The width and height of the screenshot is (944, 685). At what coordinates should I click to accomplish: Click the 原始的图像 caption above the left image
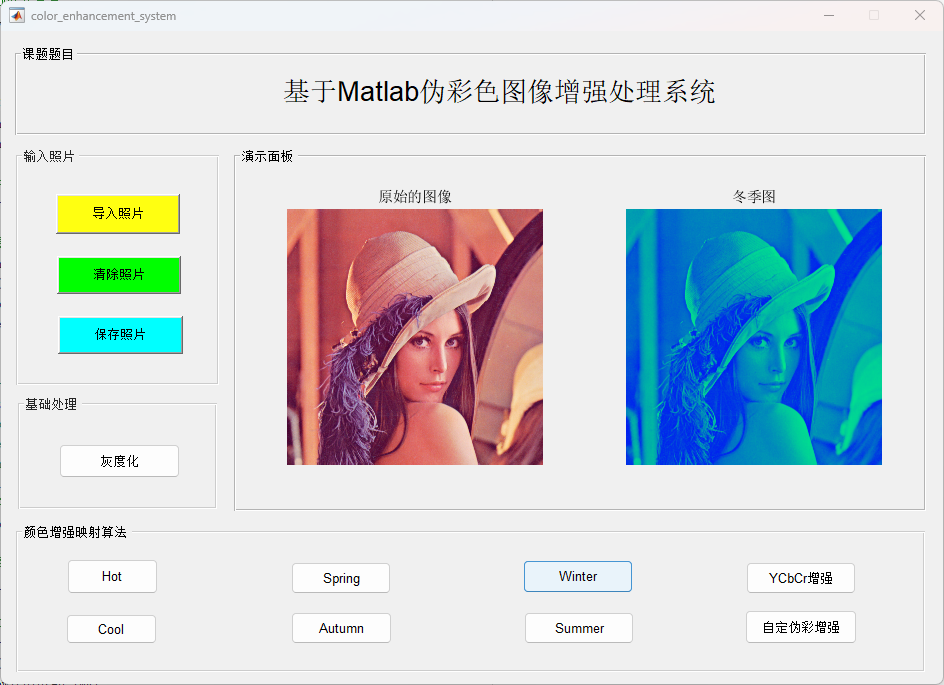[x=415, y=197]
